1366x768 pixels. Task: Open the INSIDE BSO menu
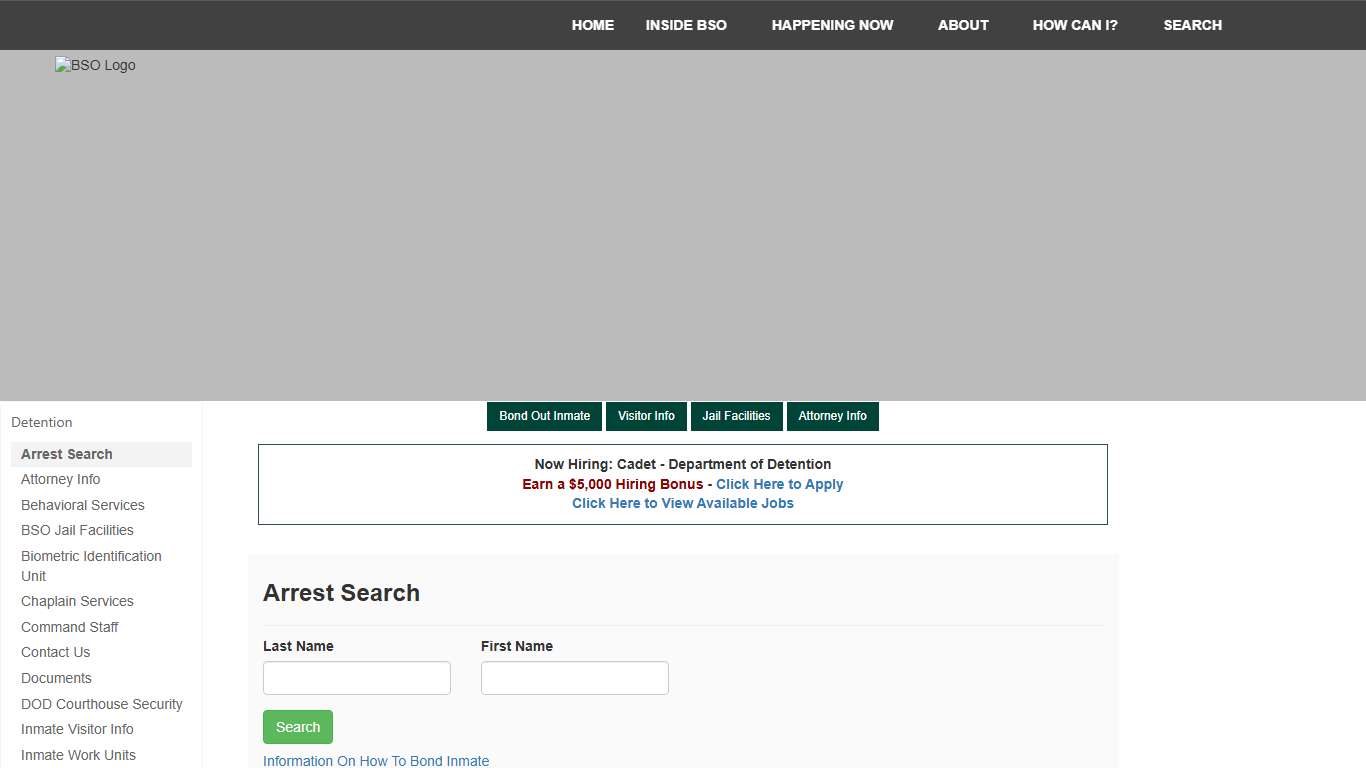(686, 25)
